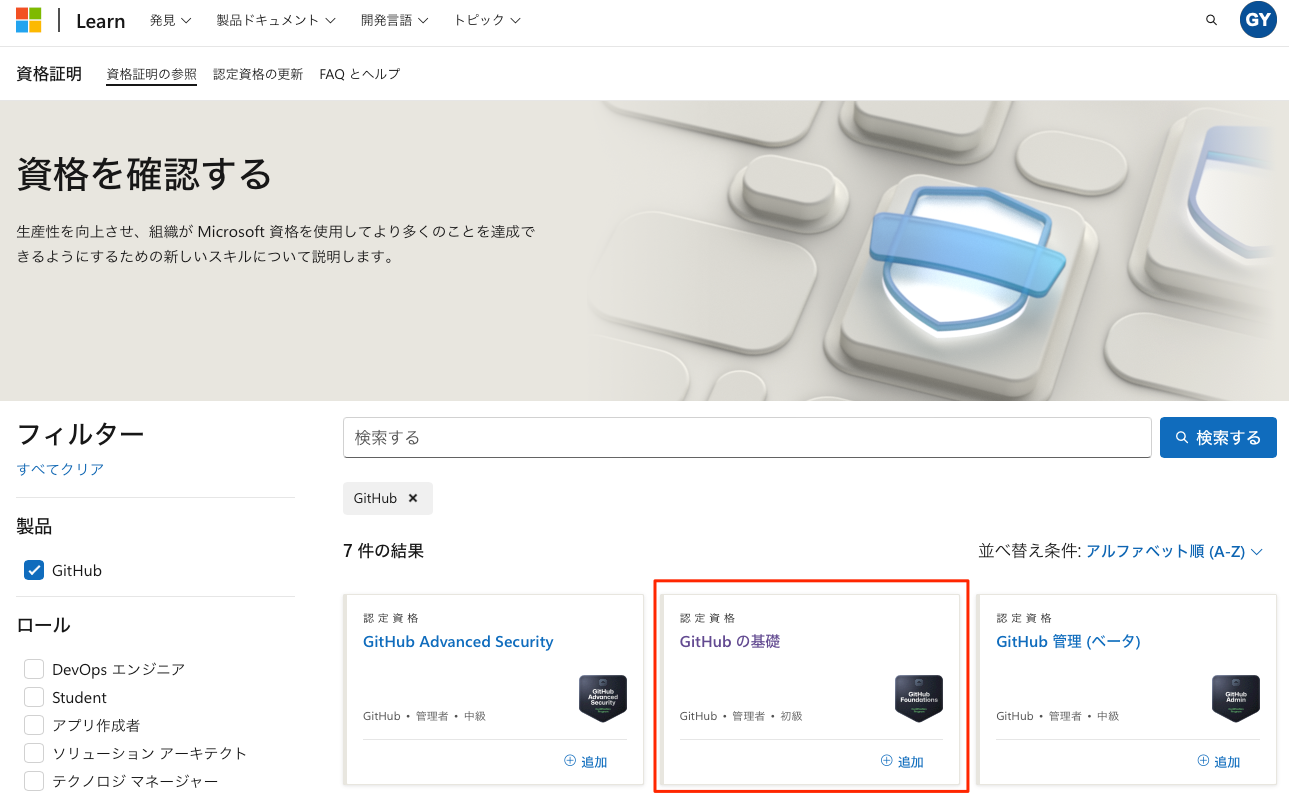
Task: Remove the GitHub filter chip
Action: 413,498
